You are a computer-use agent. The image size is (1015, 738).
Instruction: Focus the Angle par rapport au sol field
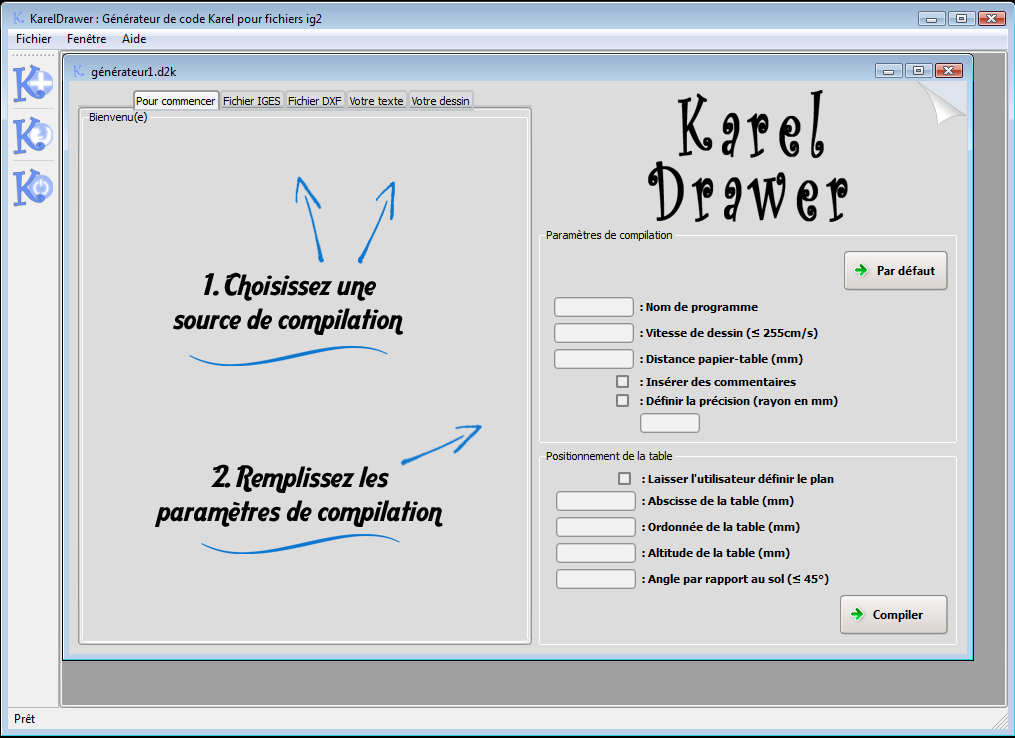click(596, 579)
